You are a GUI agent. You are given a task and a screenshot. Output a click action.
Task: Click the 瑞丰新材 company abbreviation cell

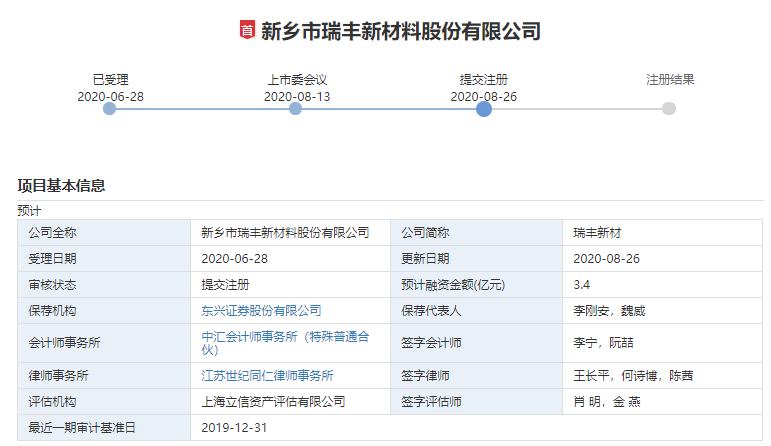pos(598,233)
